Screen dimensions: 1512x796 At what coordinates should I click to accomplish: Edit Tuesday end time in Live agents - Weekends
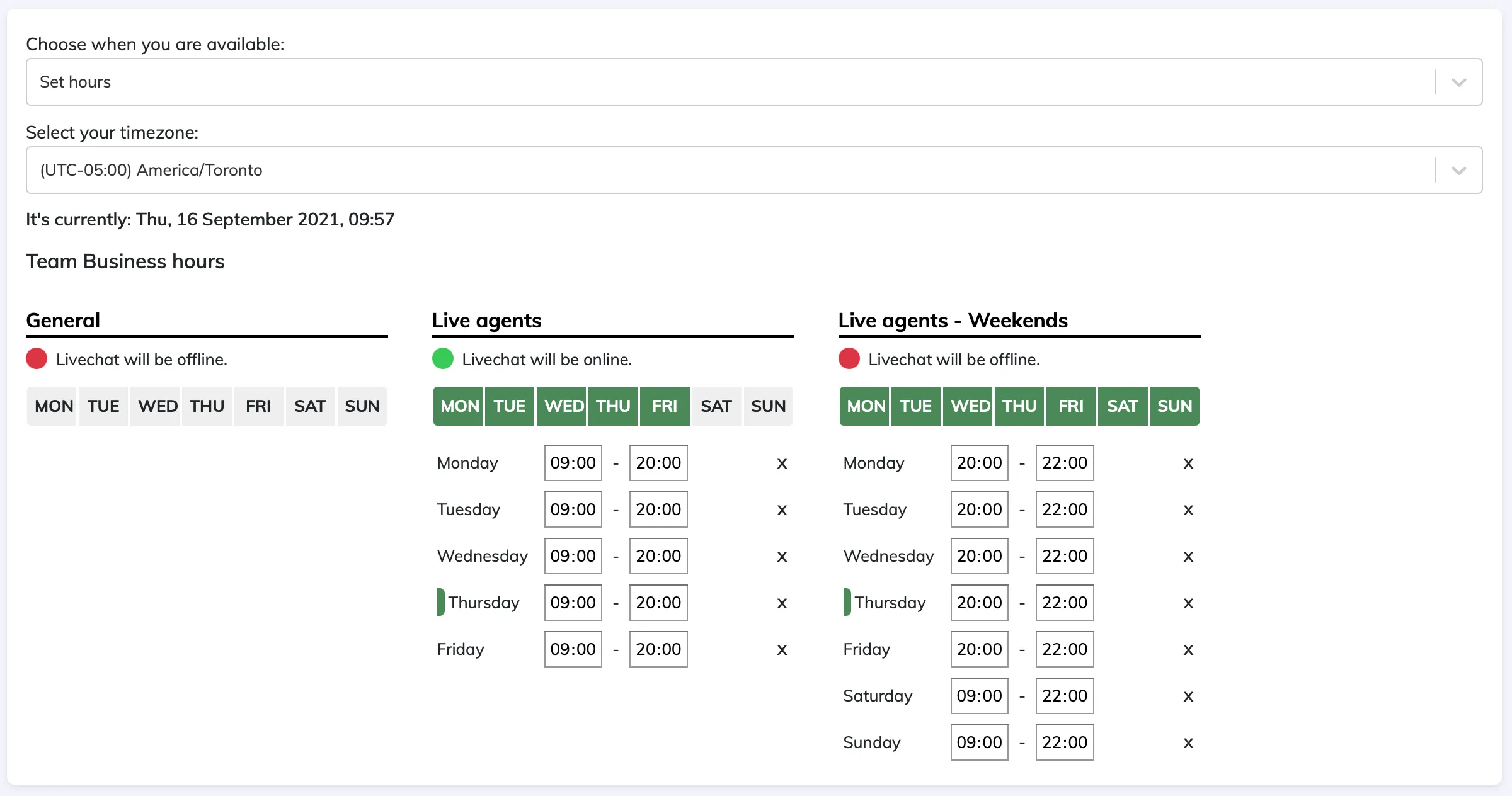coord(1065,509)
